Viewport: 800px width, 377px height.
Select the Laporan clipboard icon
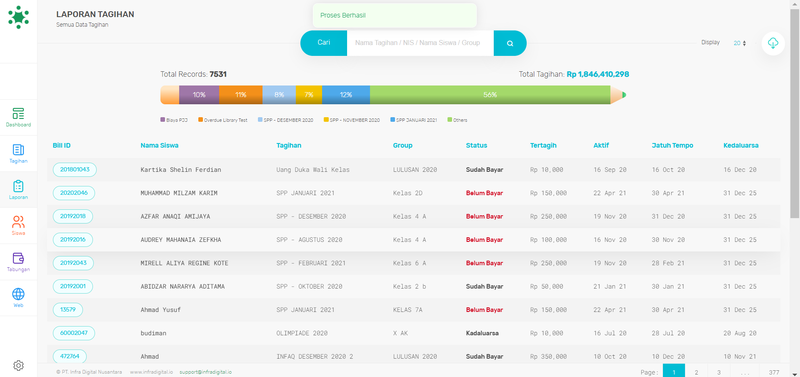click(18, 186)
